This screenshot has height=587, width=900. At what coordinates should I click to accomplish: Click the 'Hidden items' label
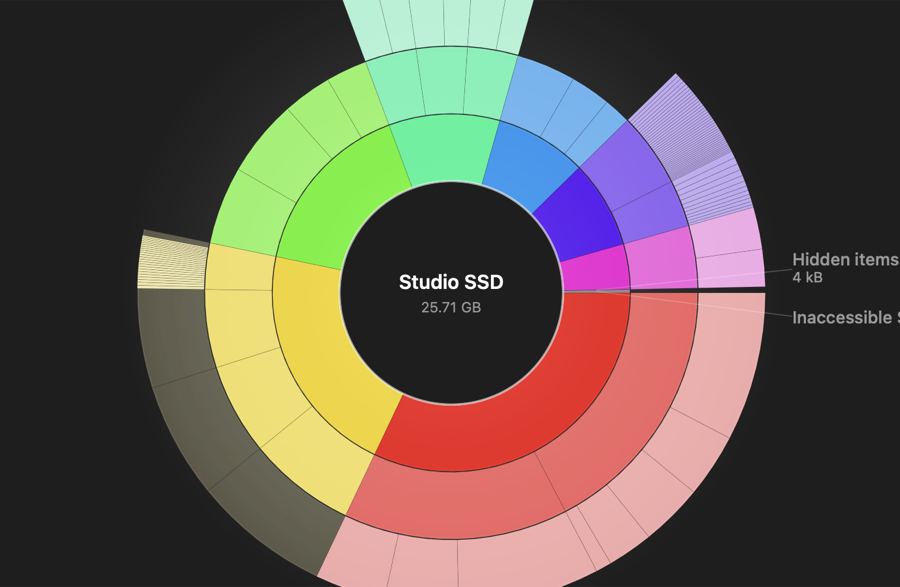coord(846,260)
